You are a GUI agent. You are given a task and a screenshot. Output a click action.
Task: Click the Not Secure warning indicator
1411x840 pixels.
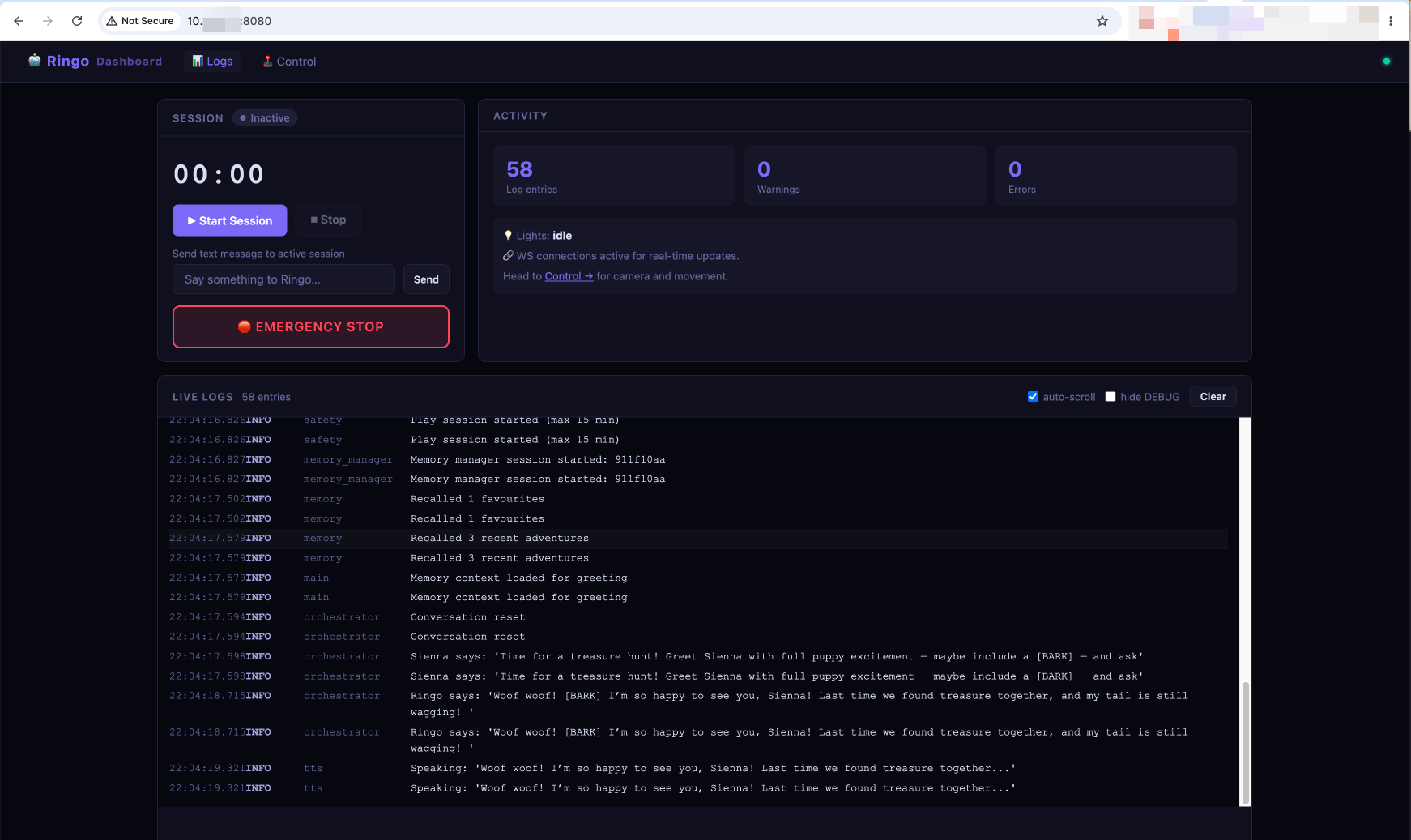(140, 21)
